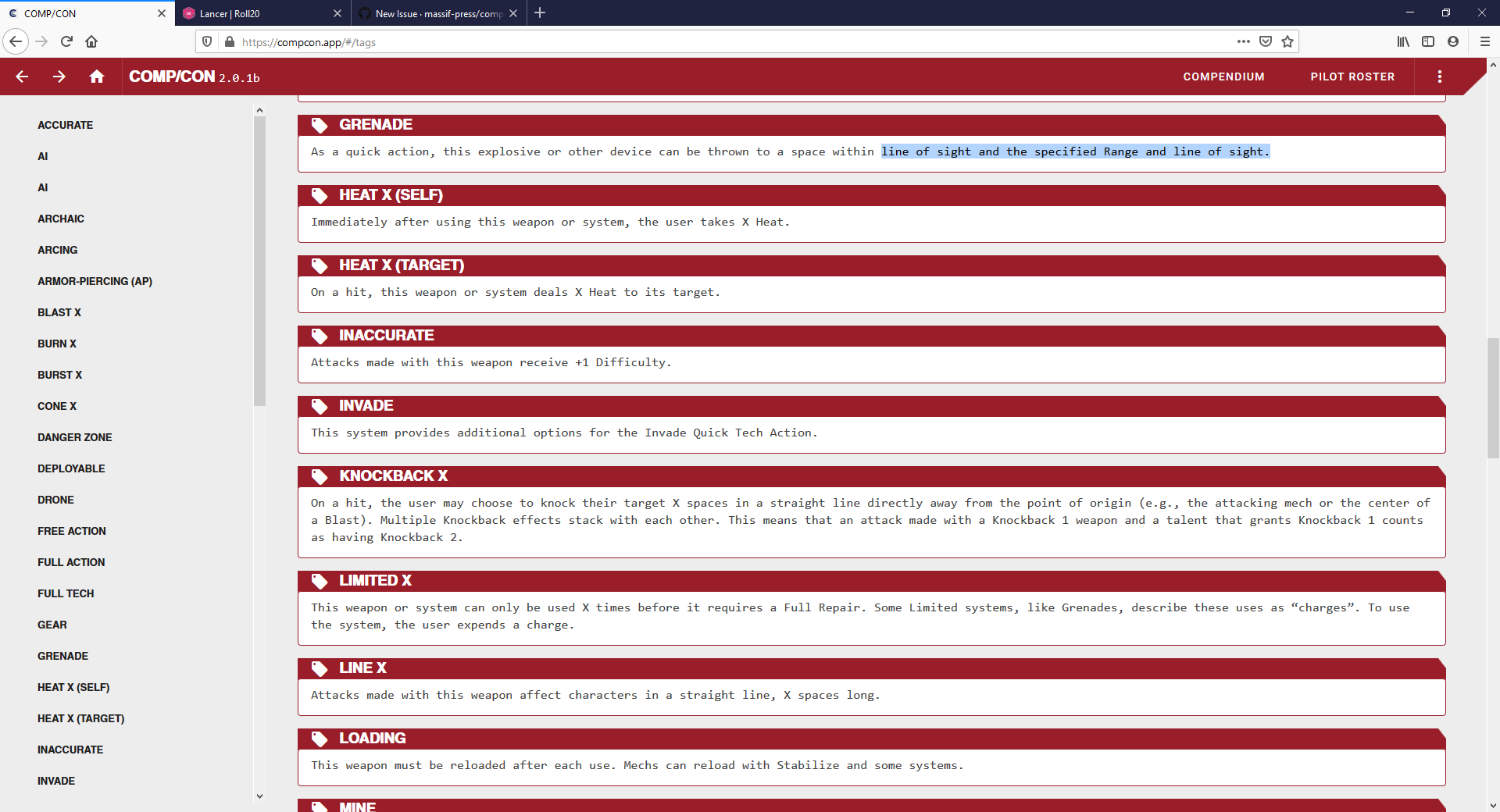The height and width of the screenshot is (812, 1500).
Task: Select ARMOR-PIERCING (AP) in sidebar
Action: [x=95, y=281]
